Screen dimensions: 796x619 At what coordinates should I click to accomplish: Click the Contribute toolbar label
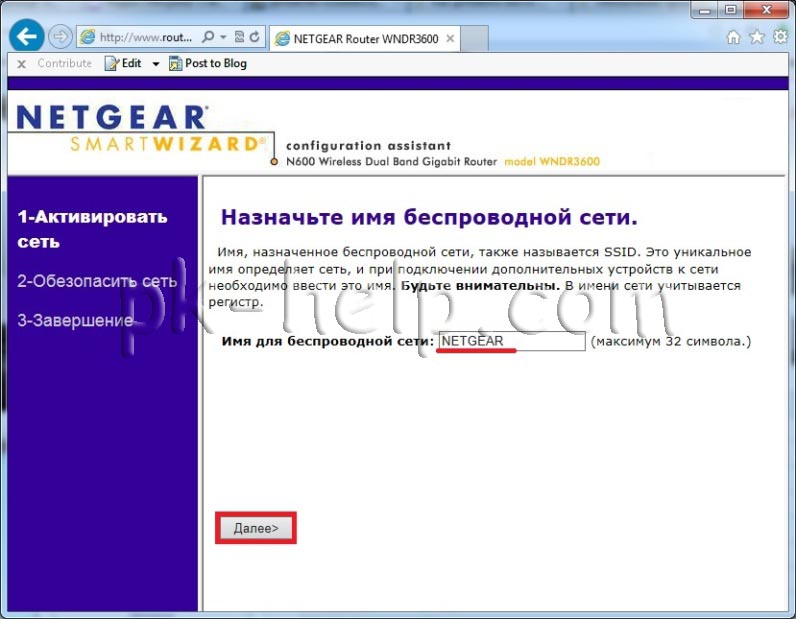[x=64, y=63]
